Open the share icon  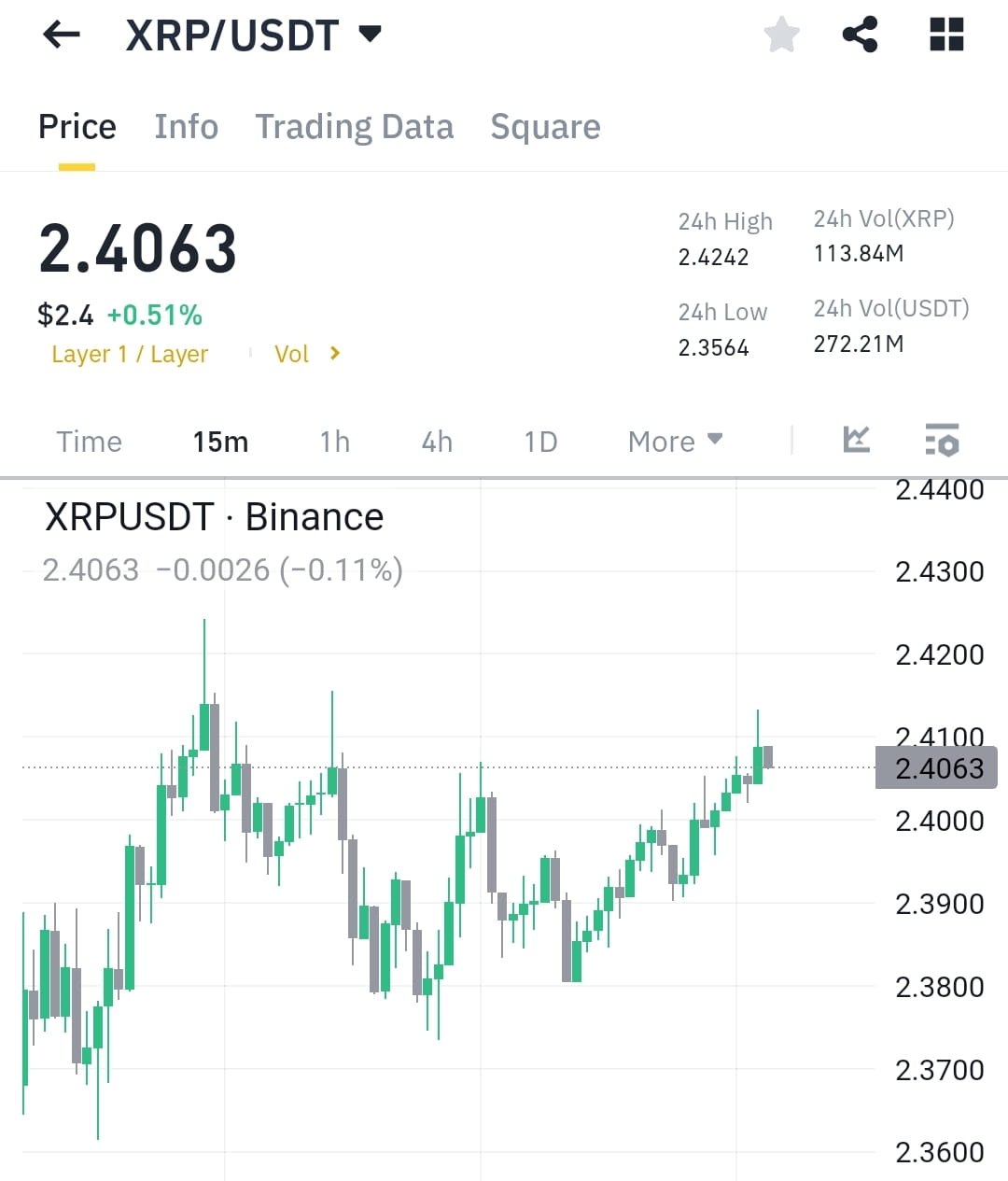click(x=859, y=35)
